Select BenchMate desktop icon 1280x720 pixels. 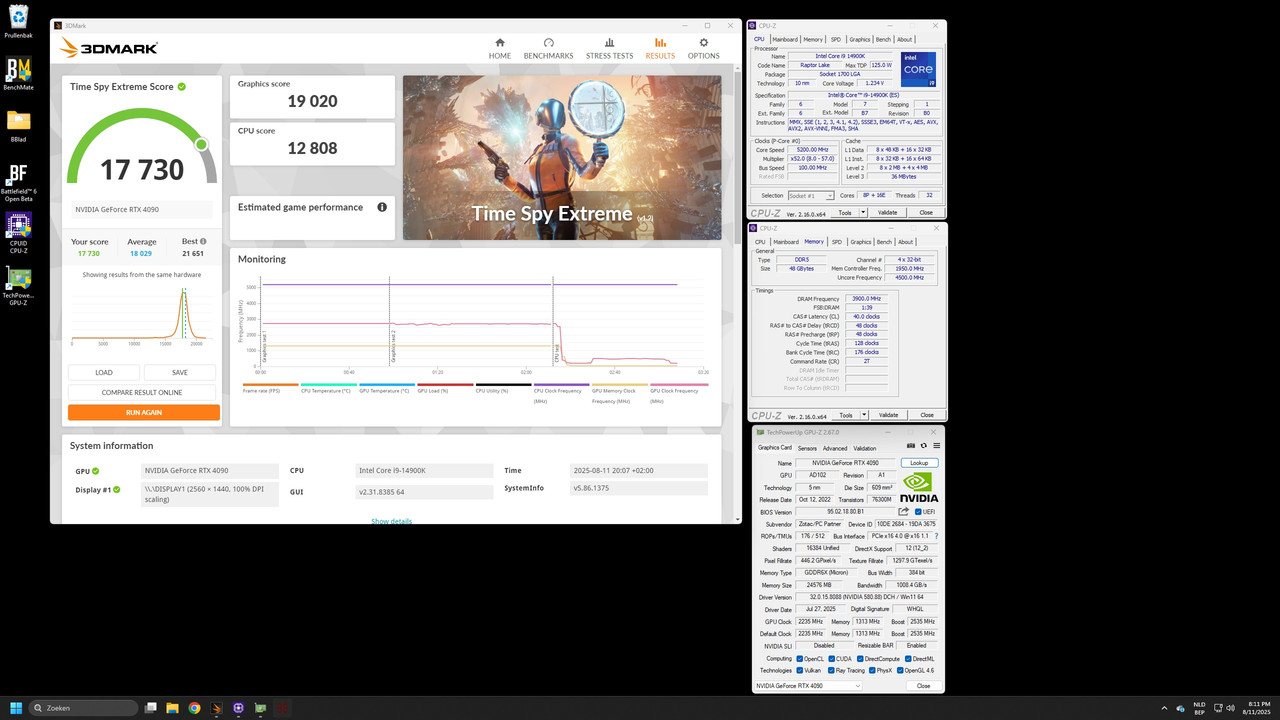(18, 73)
